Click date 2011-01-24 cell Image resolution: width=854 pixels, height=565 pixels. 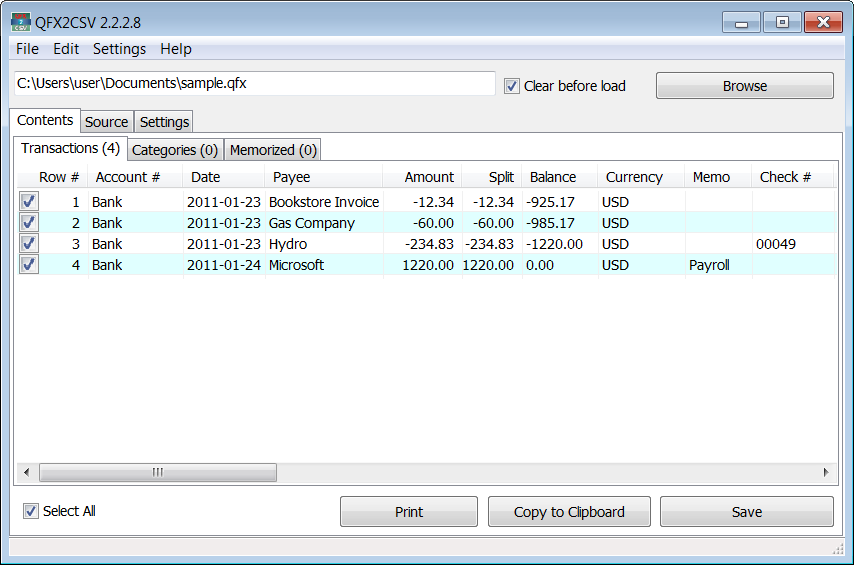click(224, 265)
